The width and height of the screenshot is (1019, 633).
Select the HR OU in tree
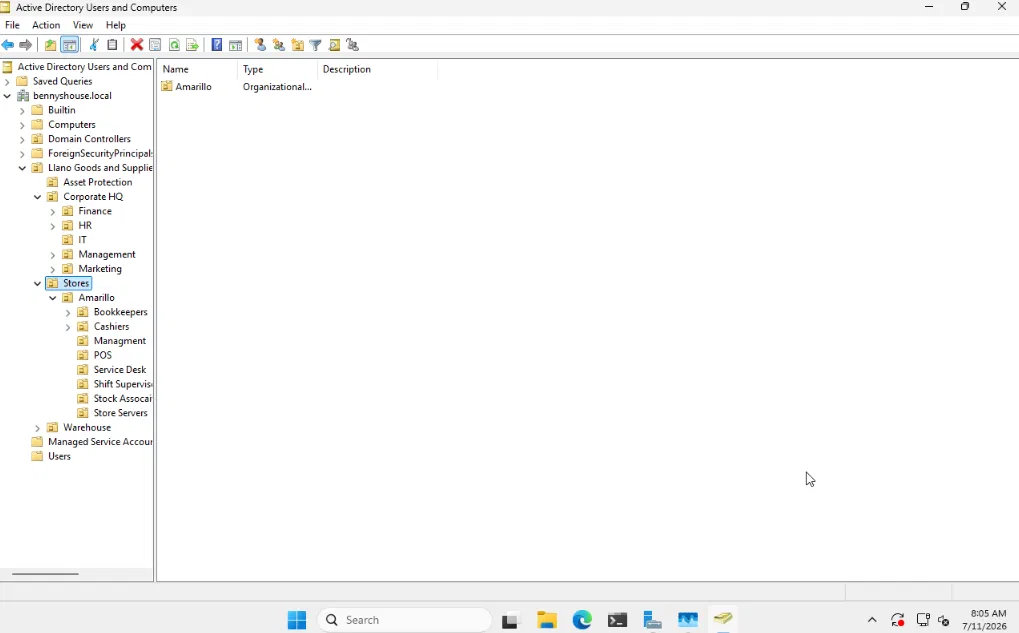[85, 226]
